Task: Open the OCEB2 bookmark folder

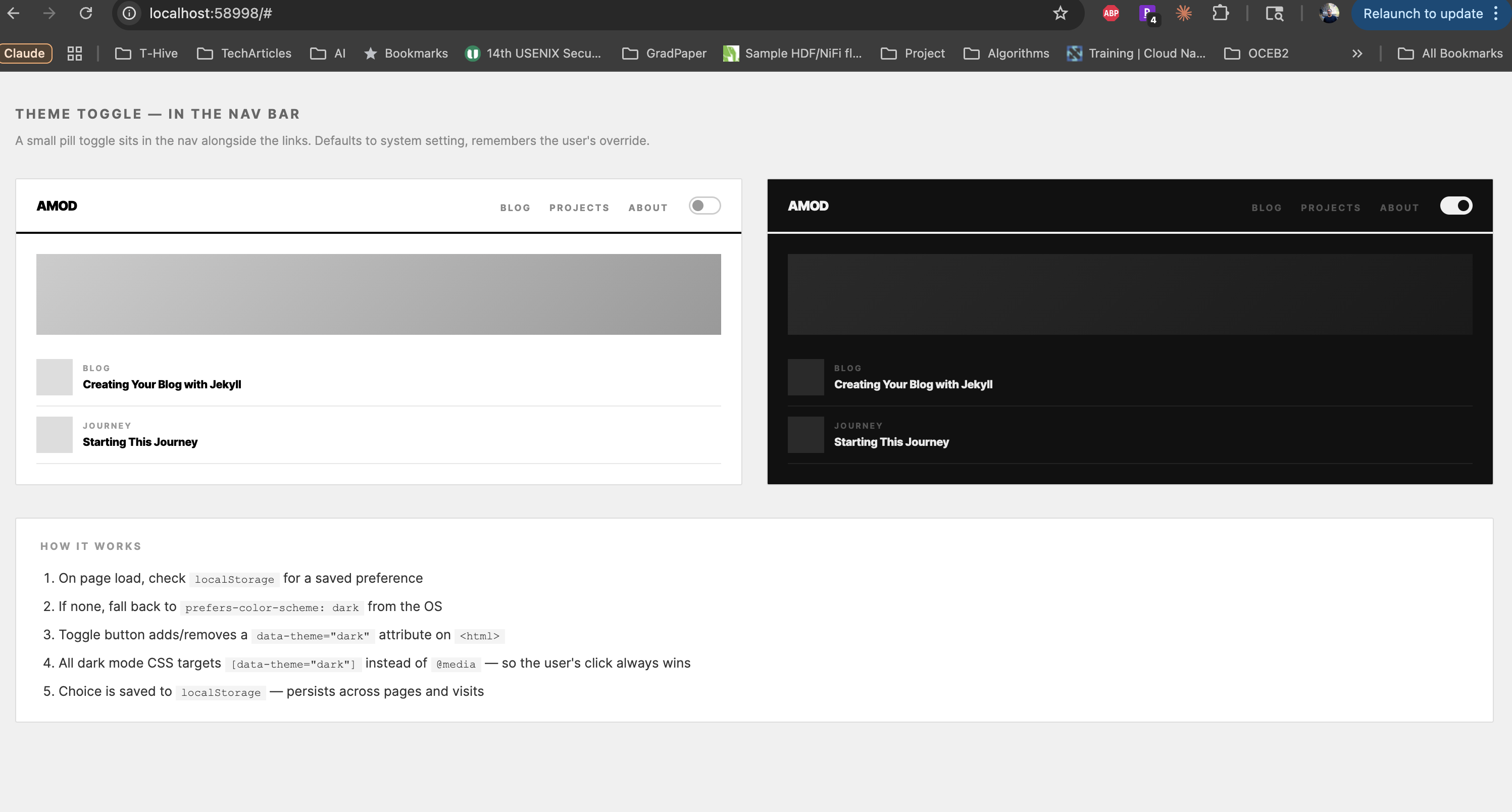Action: click(1256, 54)
